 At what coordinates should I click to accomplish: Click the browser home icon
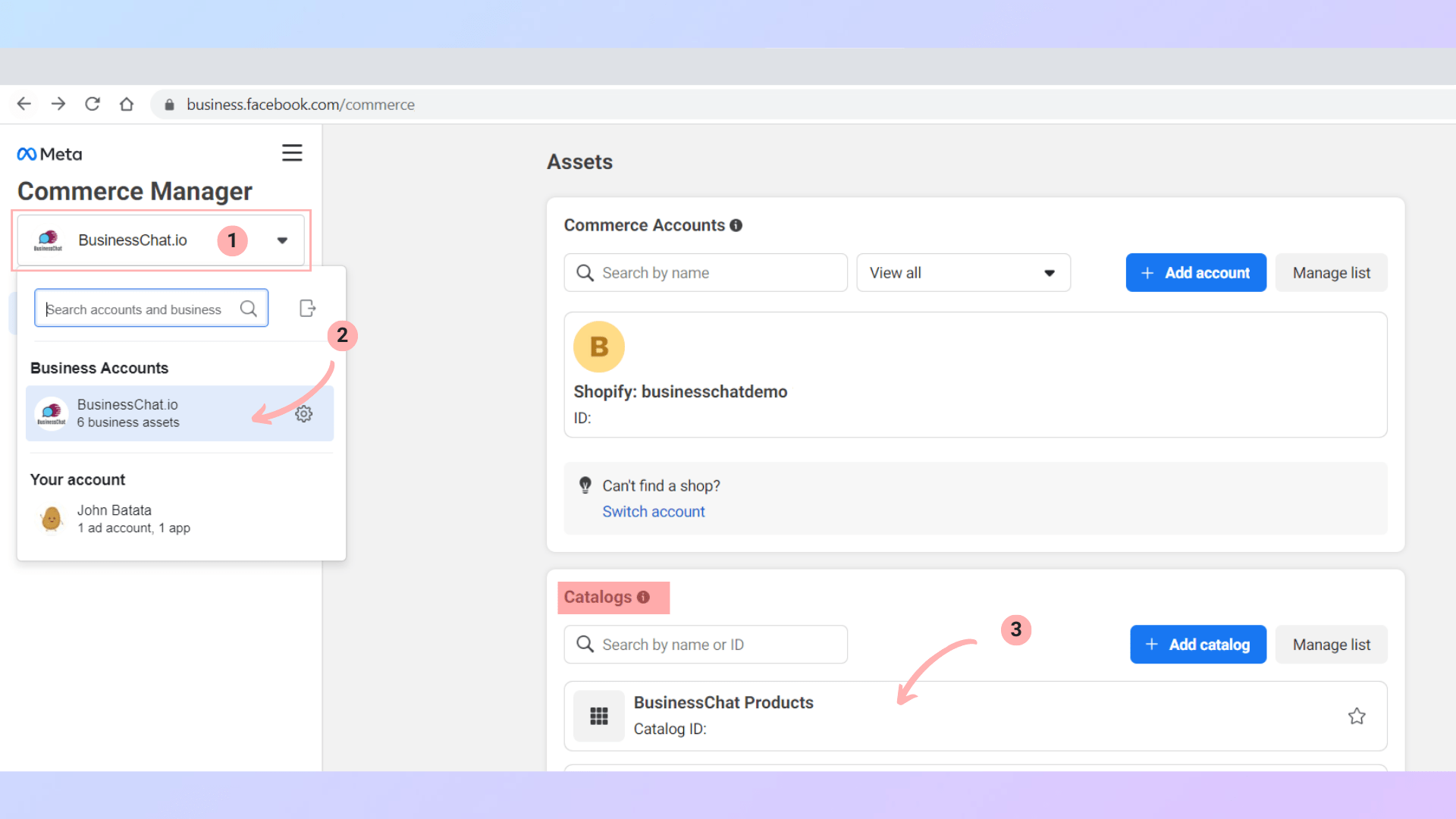point(127,104)
